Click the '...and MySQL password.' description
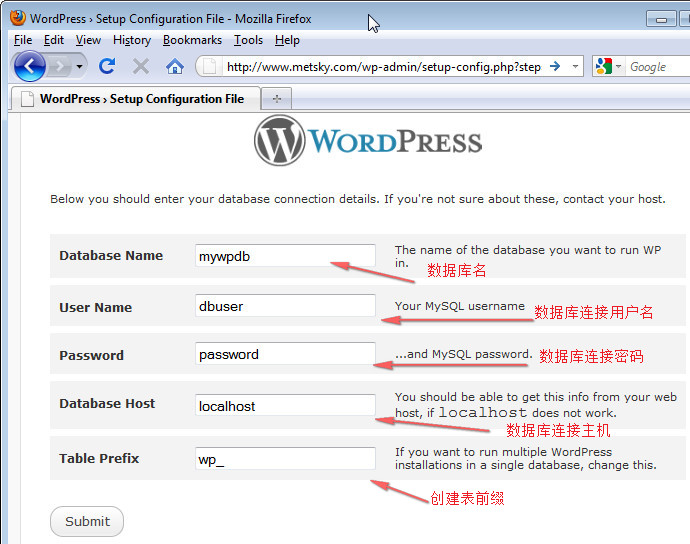The height and width of the screenshot is (544, 690). coord(463,354)
